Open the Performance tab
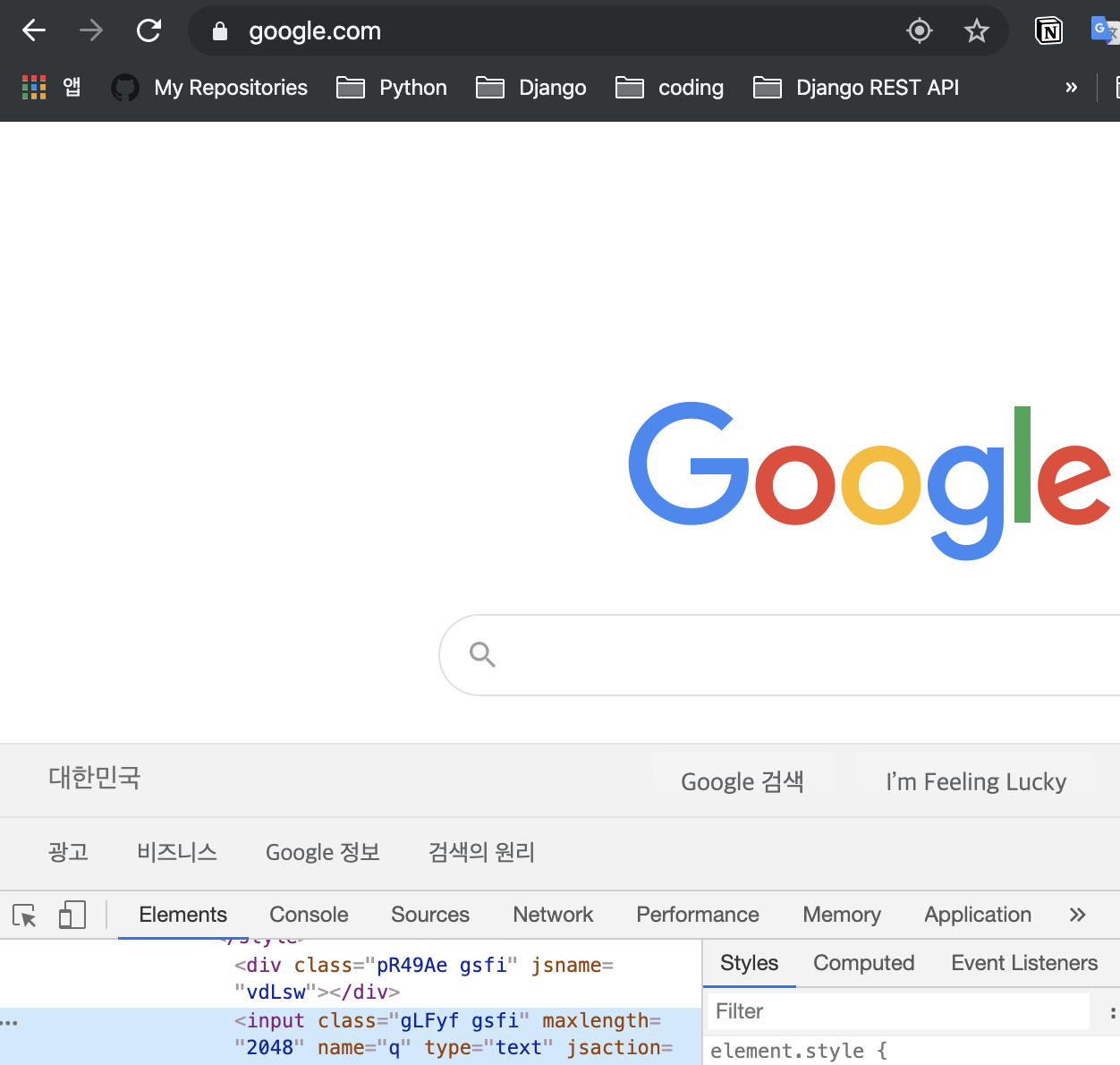Image resolution: width=1120 pixels, height=1065 pixels. (698, 915)
